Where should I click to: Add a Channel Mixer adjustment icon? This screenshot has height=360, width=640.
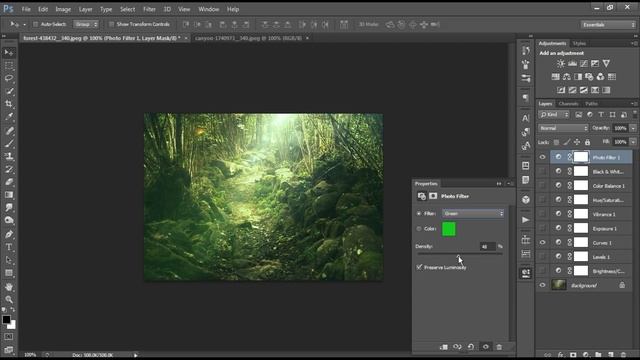pos(600,77)
